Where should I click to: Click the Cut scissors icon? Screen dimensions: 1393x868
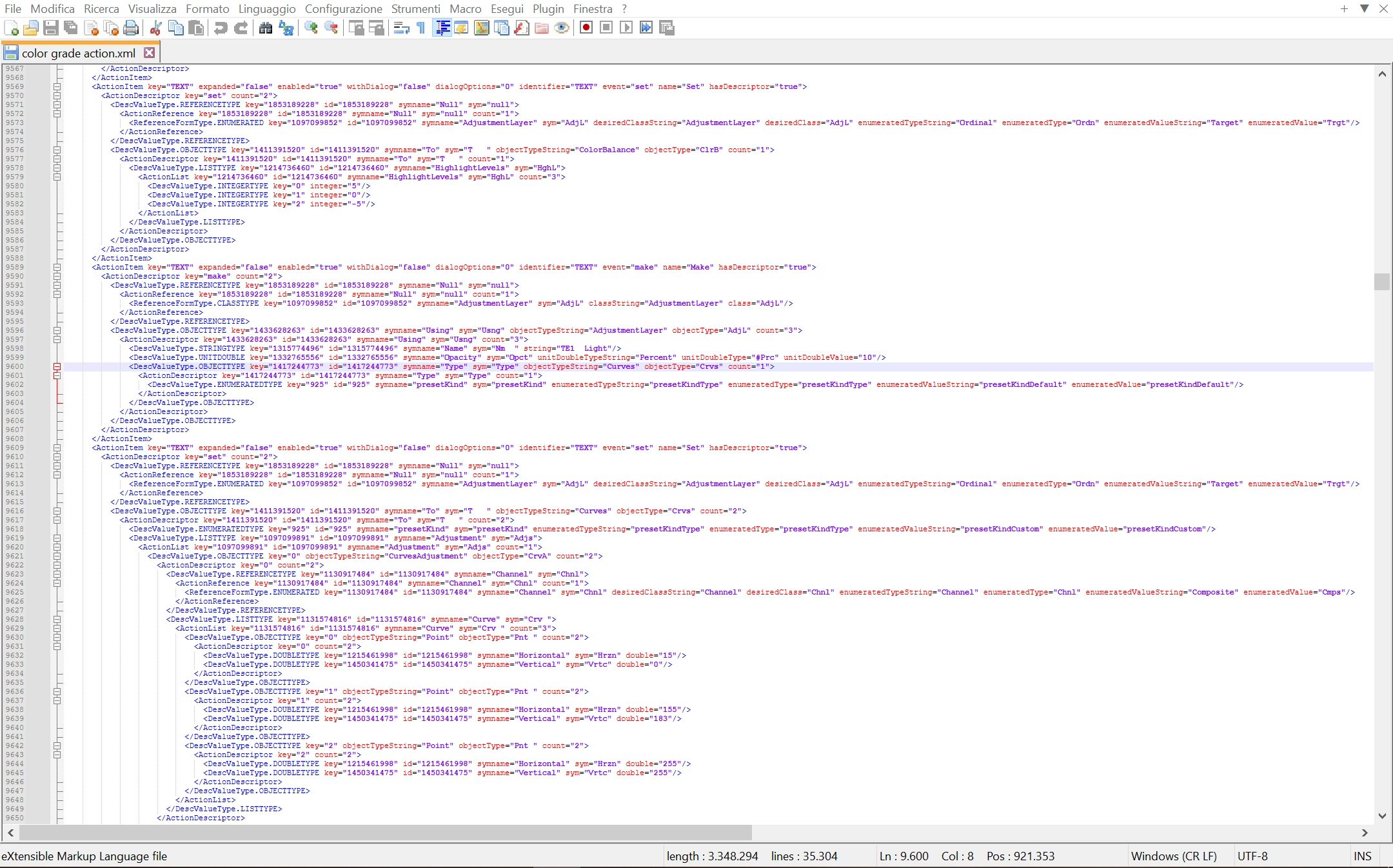[x=155, y=28]
